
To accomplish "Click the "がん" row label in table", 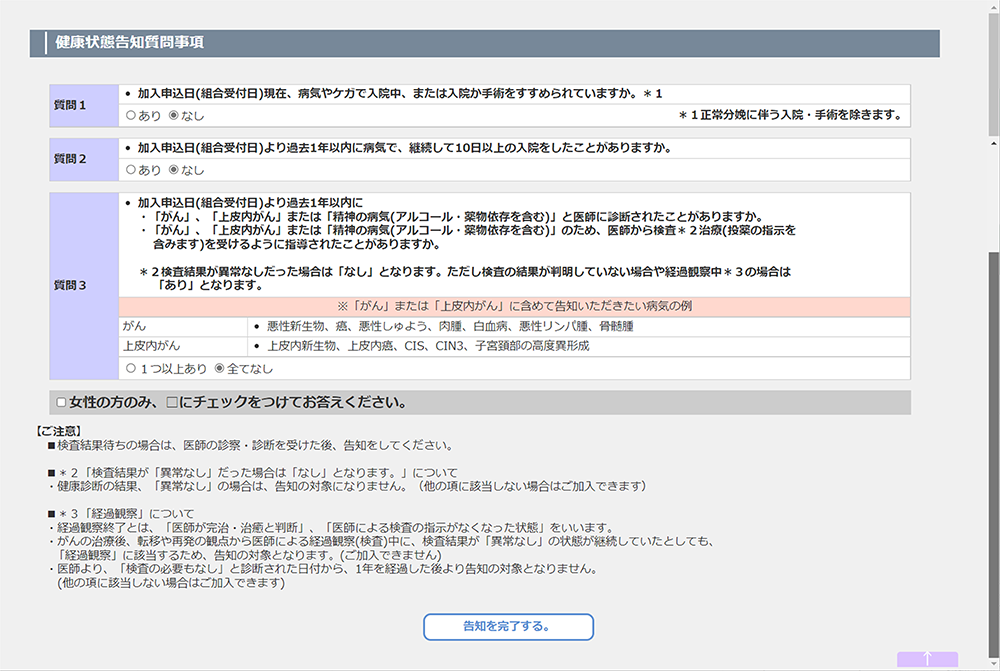I will click(x=134, y=327).
